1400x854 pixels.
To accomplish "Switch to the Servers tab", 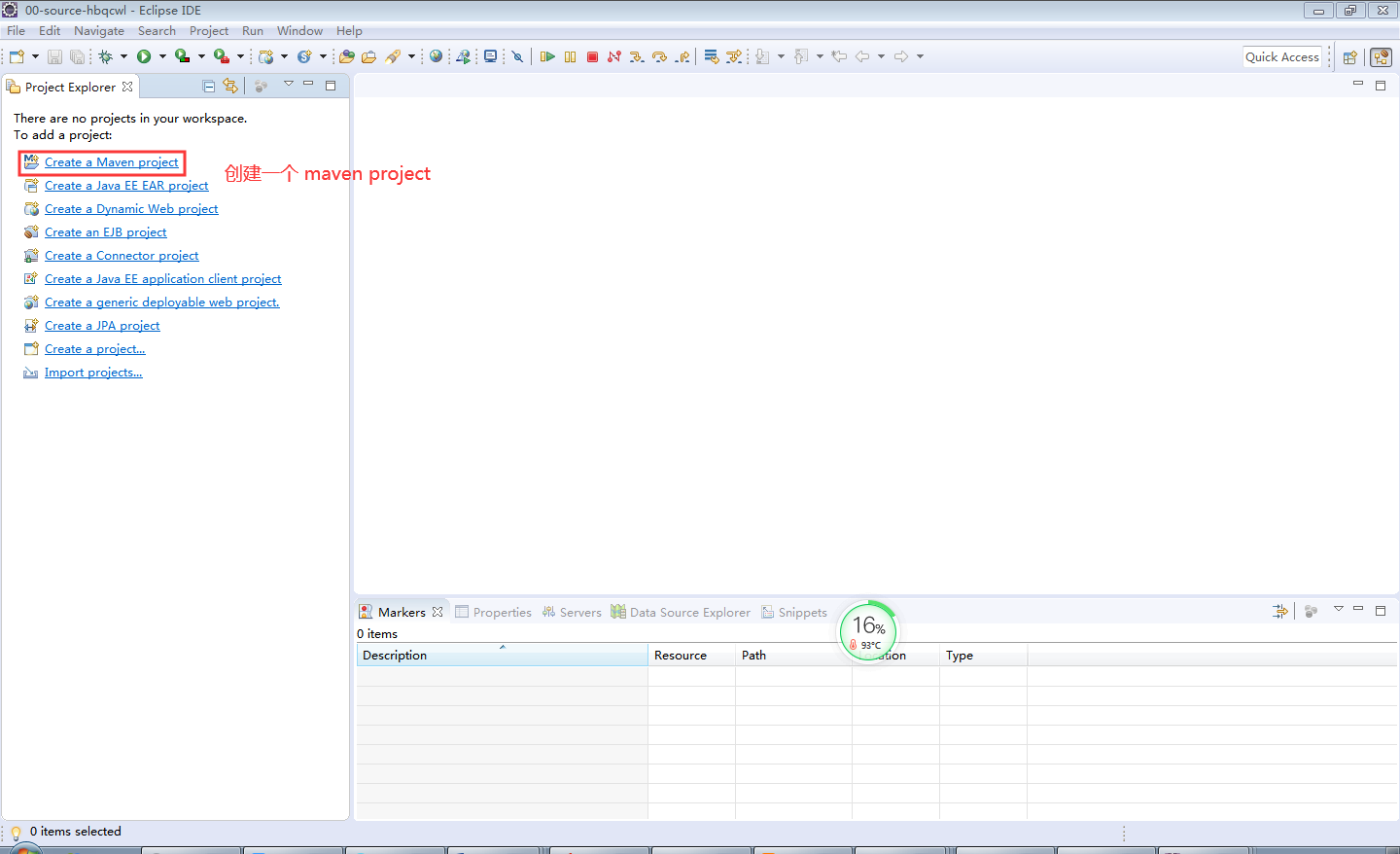I will [x=572, y=612].
